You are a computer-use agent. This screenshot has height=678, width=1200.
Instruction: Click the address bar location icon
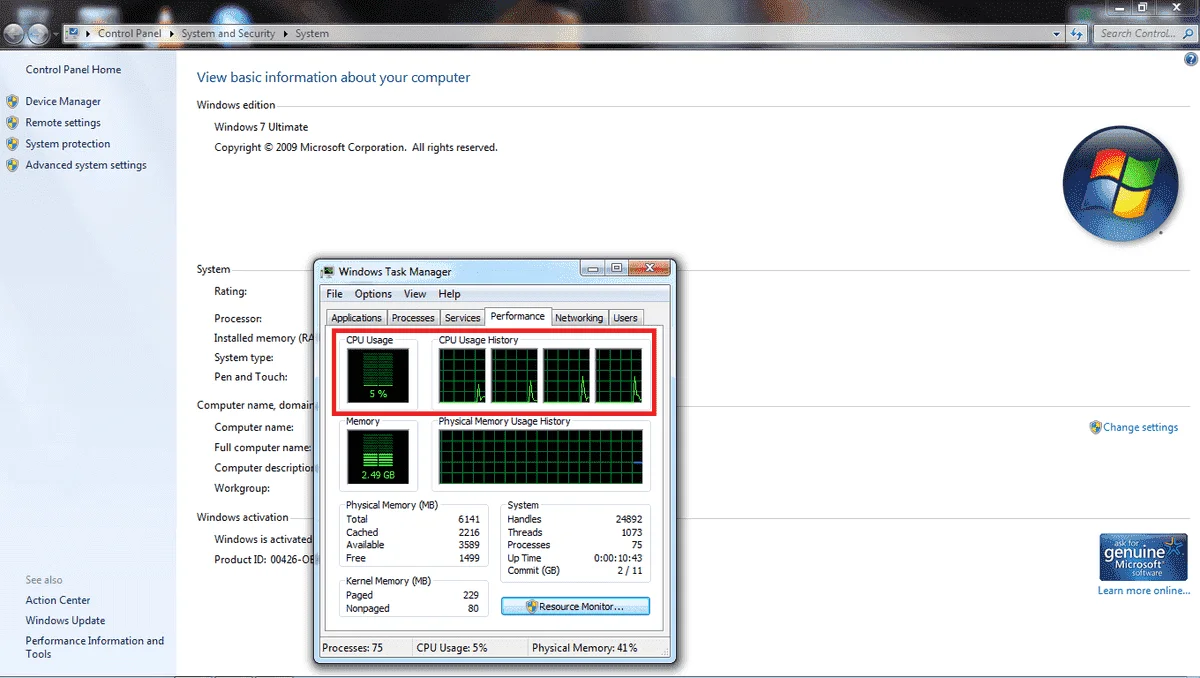coord(74,33)
